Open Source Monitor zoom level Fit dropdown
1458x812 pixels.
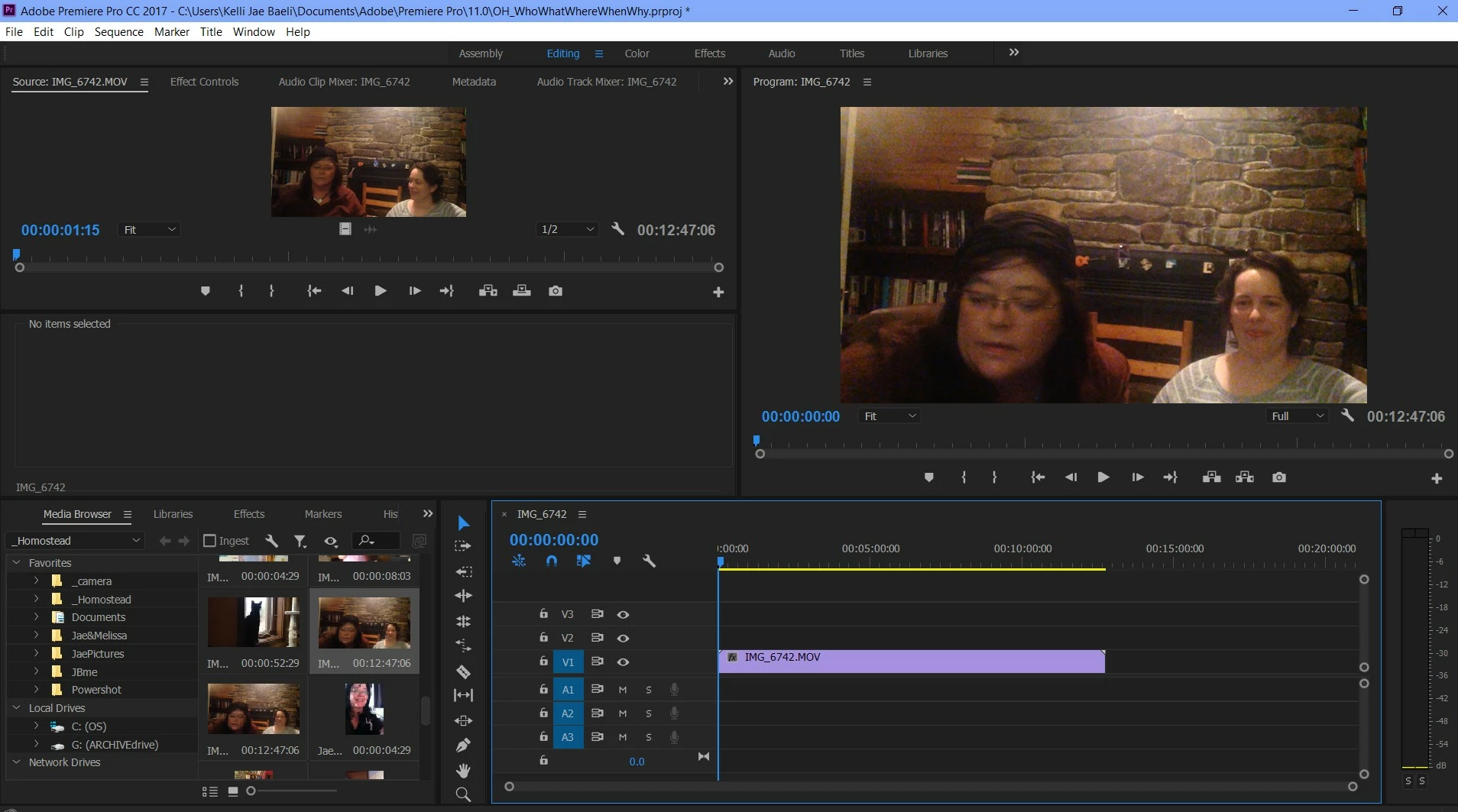pos(149,229)
